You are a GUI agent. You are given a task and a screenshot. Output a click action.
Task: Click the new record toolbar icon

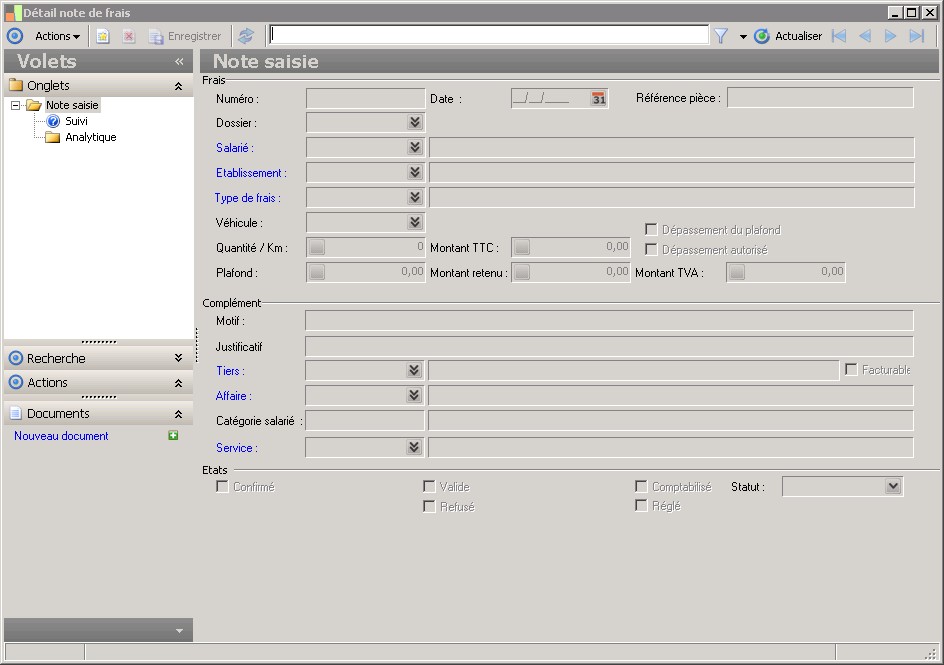point(102,36)
